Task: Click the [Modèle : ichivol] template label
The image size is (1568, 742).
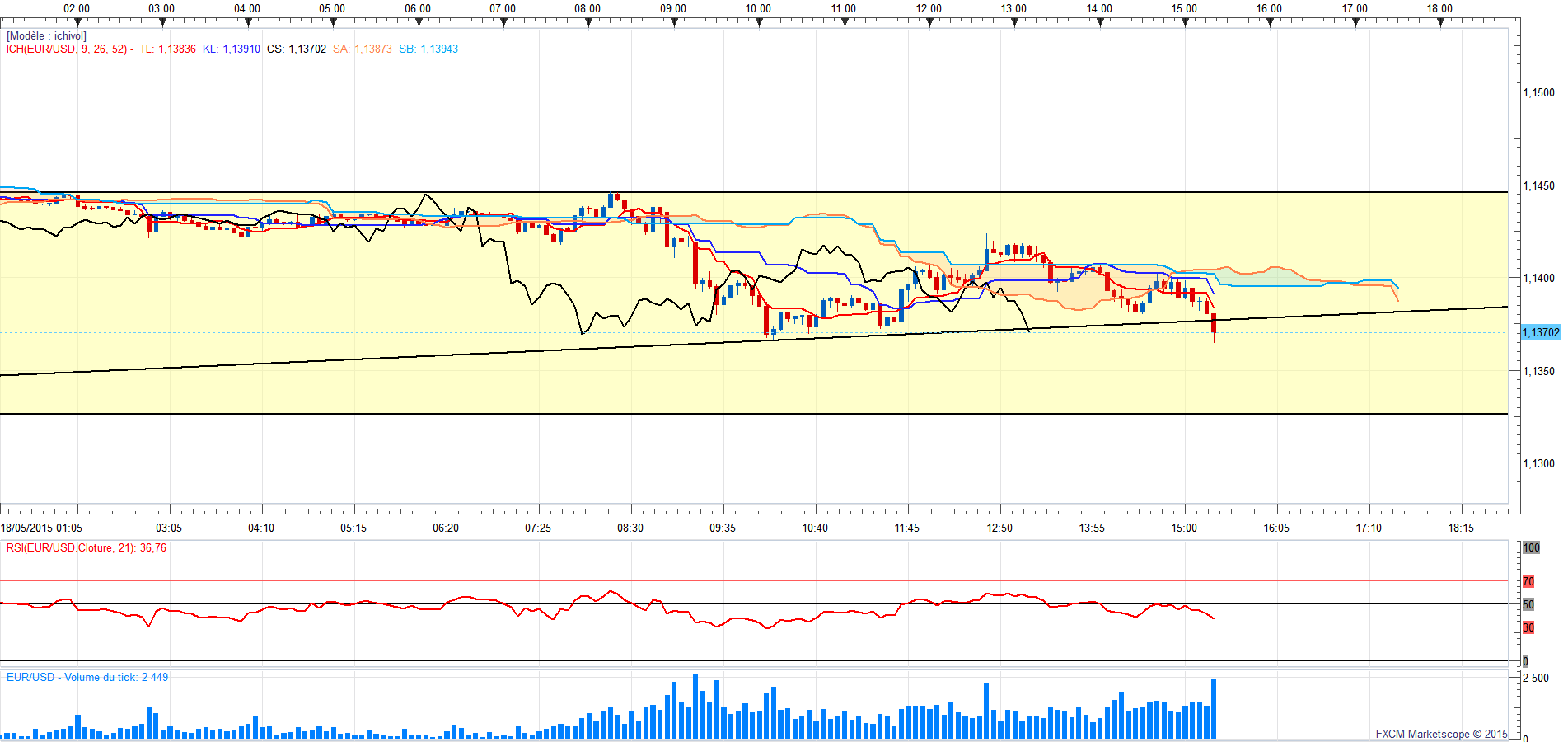Action: click(46, 36)
